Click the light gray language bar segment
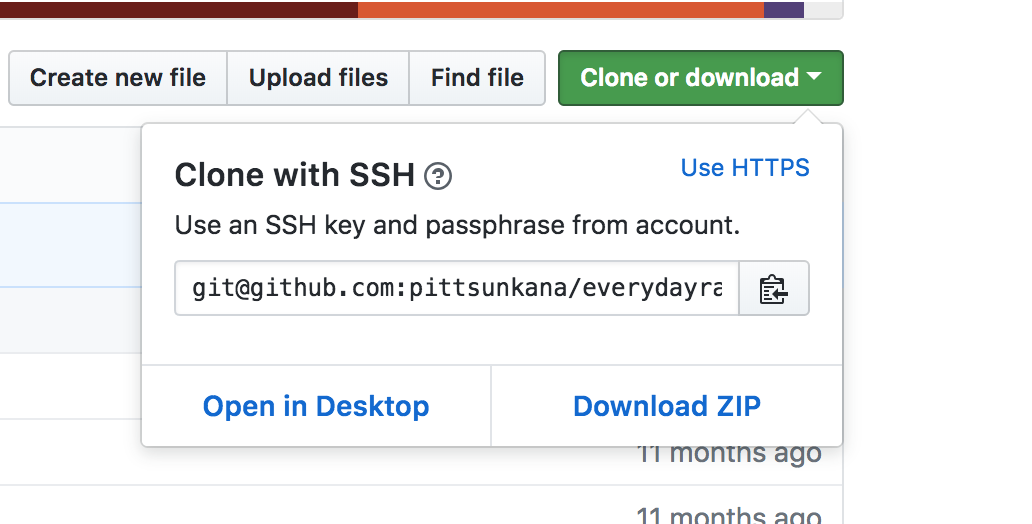This screenshot has width=1032, height=524. click(x=822, y=9)
